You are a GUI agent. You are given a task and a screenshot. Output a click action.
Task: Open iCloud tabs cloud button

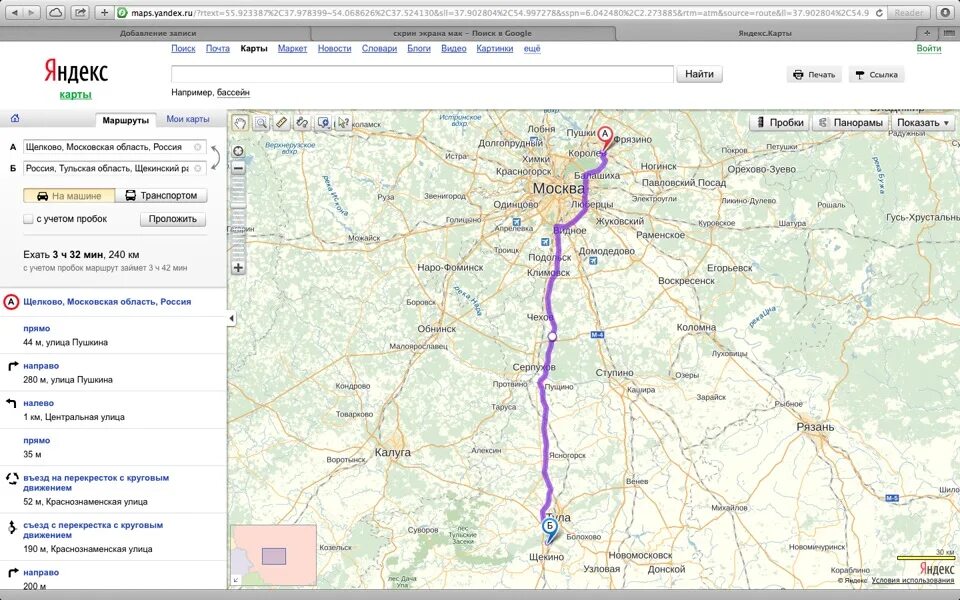(x=55, y=12)
